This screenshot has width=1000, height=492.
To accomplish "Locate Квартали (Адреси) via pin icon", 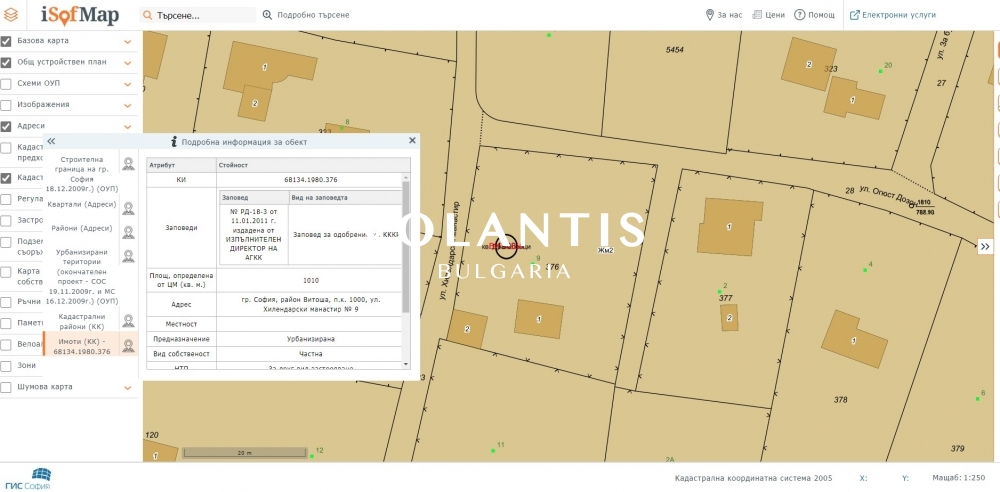I will pyautogui.click(x=129, y=208).
